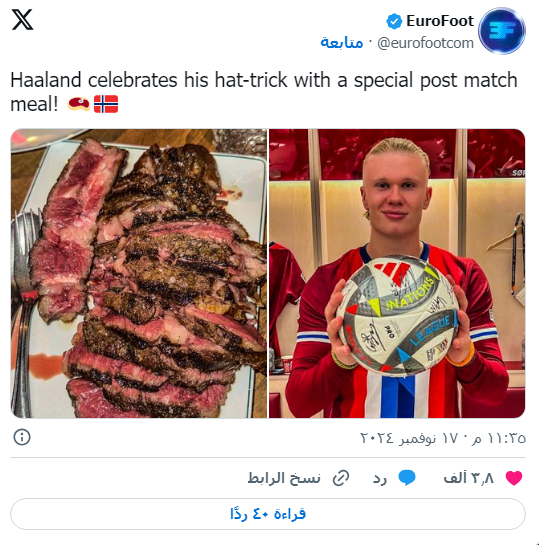The width and height of the screenshot is (539, 545).
Task: Click the رد reply label
Action: 379,479
